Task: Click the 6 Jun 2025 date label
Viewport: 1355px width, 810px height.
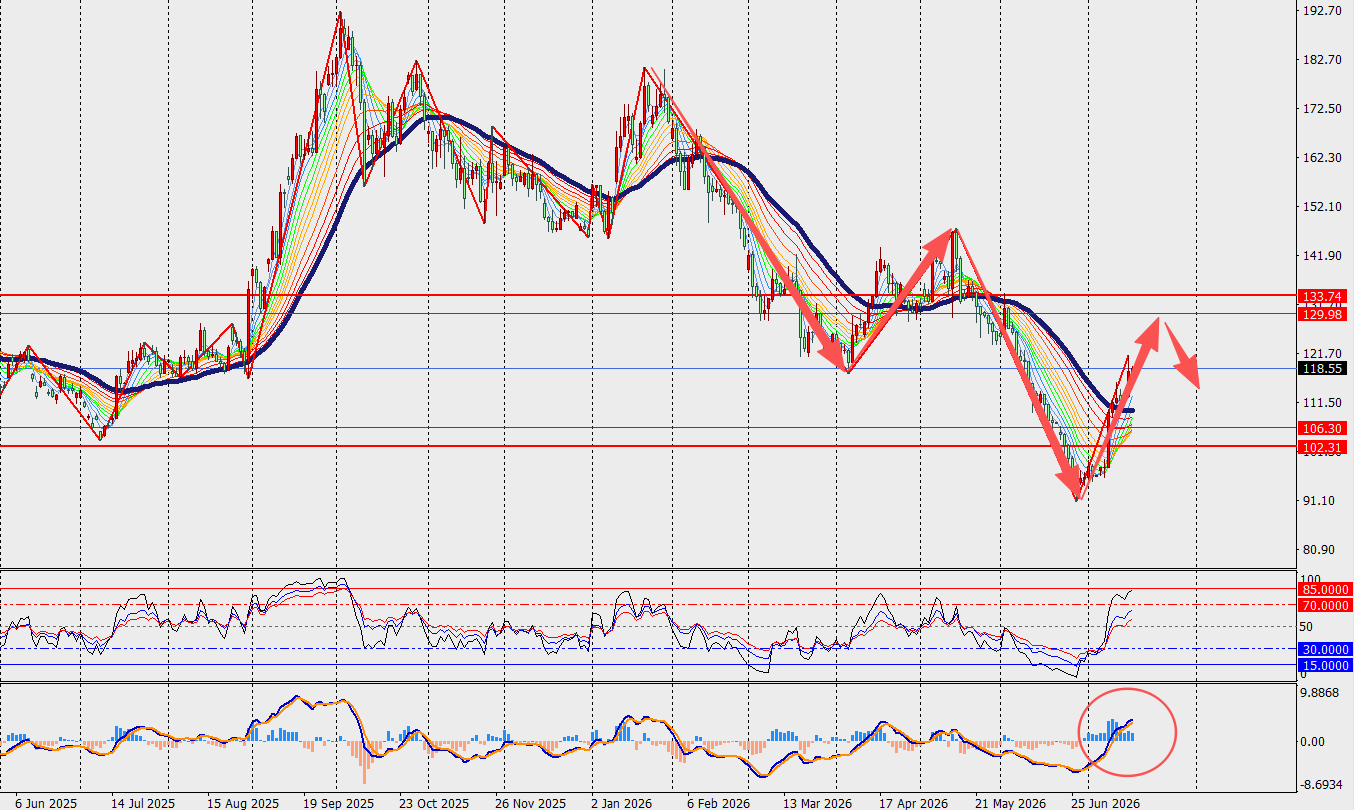Action: point(42,802)
